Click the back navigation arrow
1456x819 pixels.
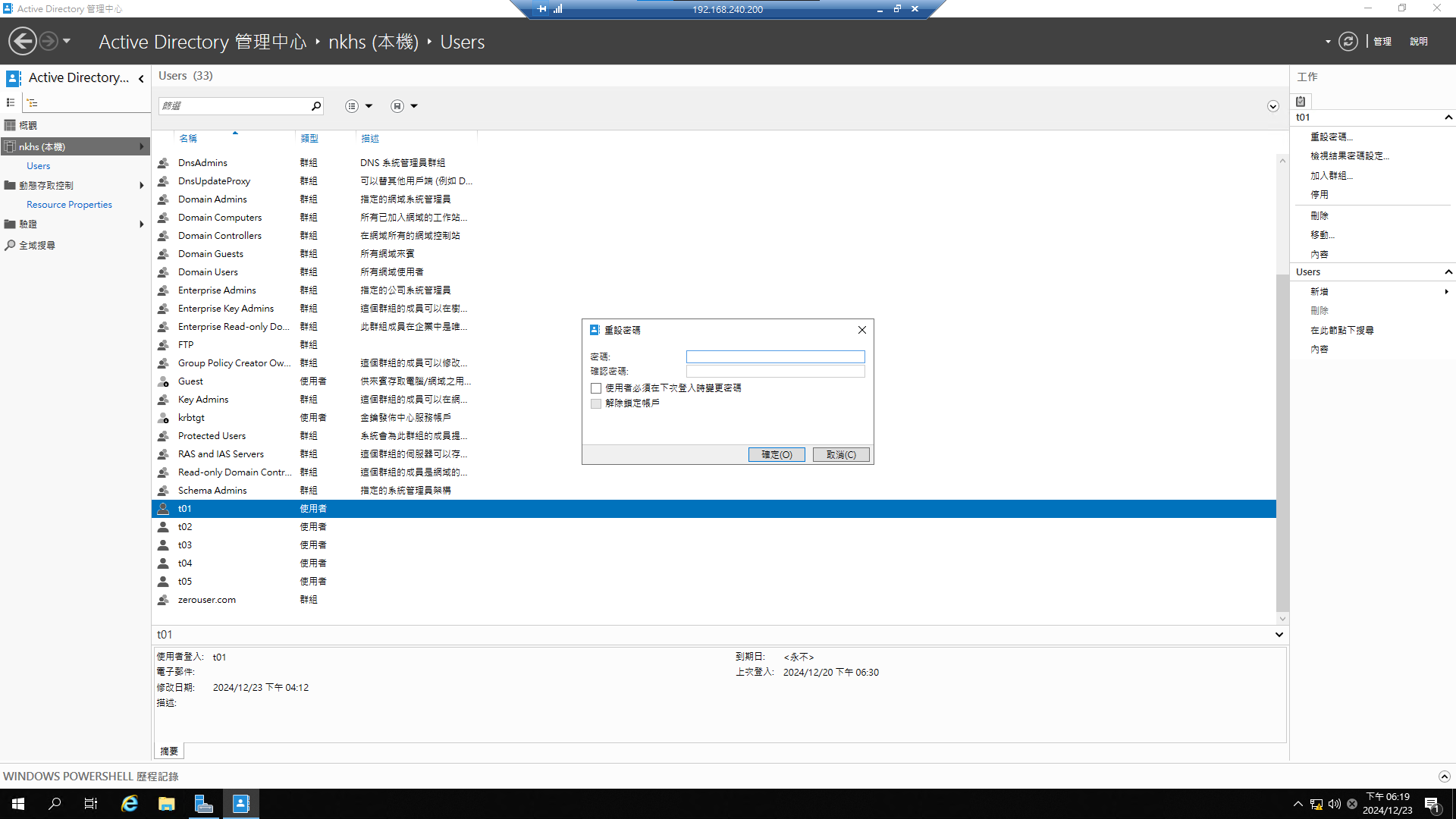pyautogui.click(x=23, y=41)
